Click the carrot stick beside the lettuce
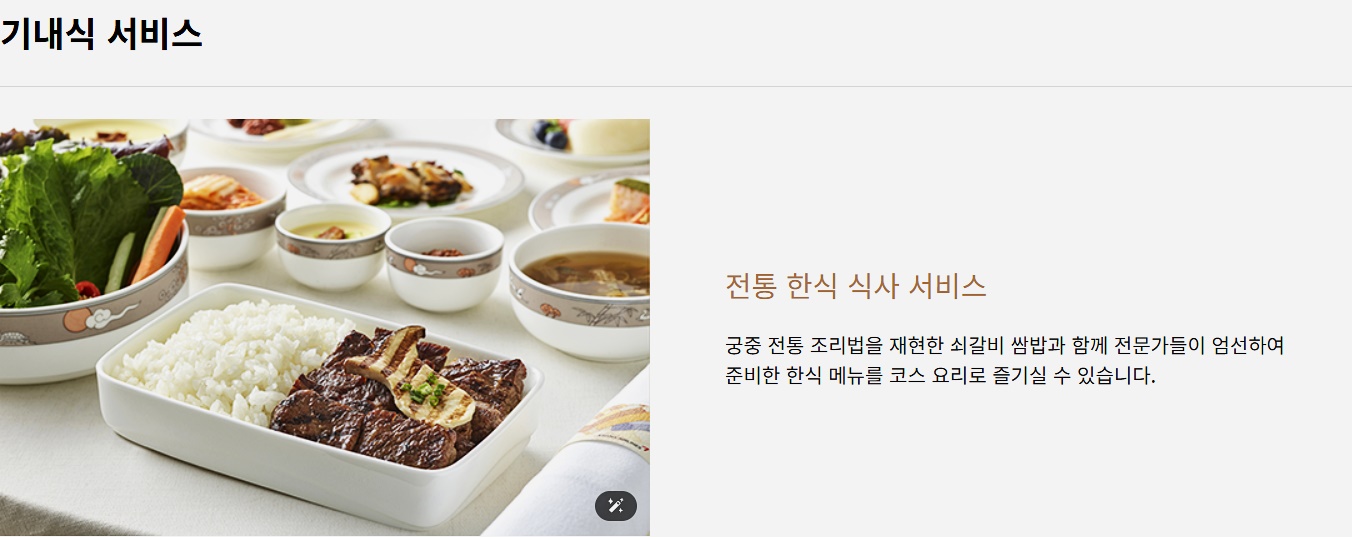Image resolution: width=1352 pixels, height=537 pixels. point(158,246)
